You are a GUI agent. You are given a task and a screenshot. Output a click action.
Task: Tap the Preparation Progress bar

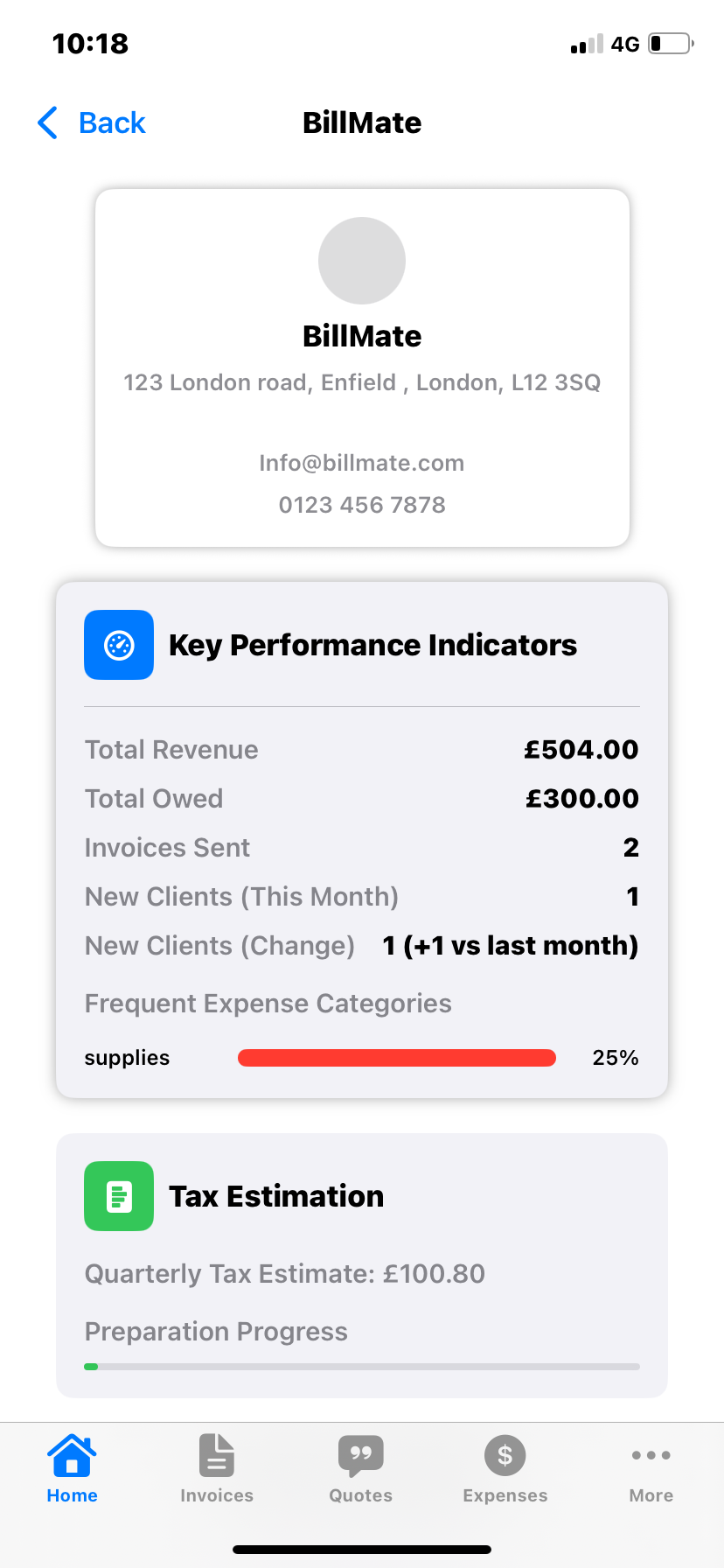click(x=362, y=1366)
